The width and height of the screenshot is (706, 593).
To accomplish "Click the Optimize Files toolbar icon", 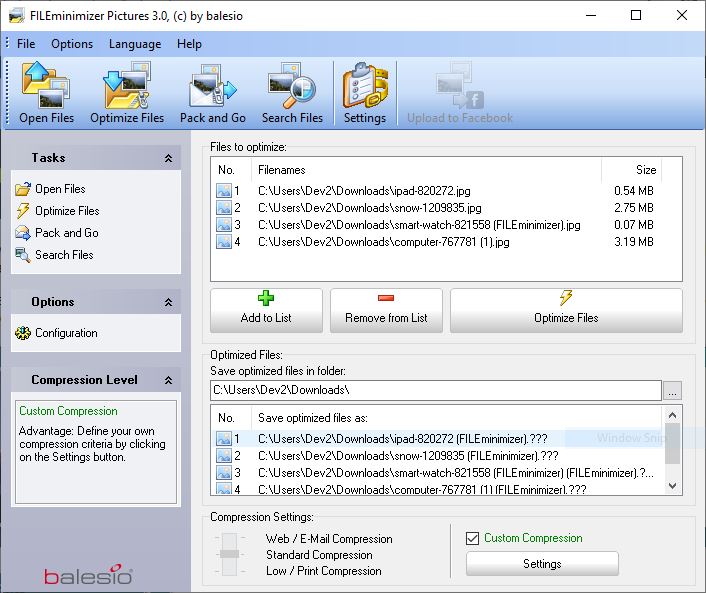I will coord(127,85).
